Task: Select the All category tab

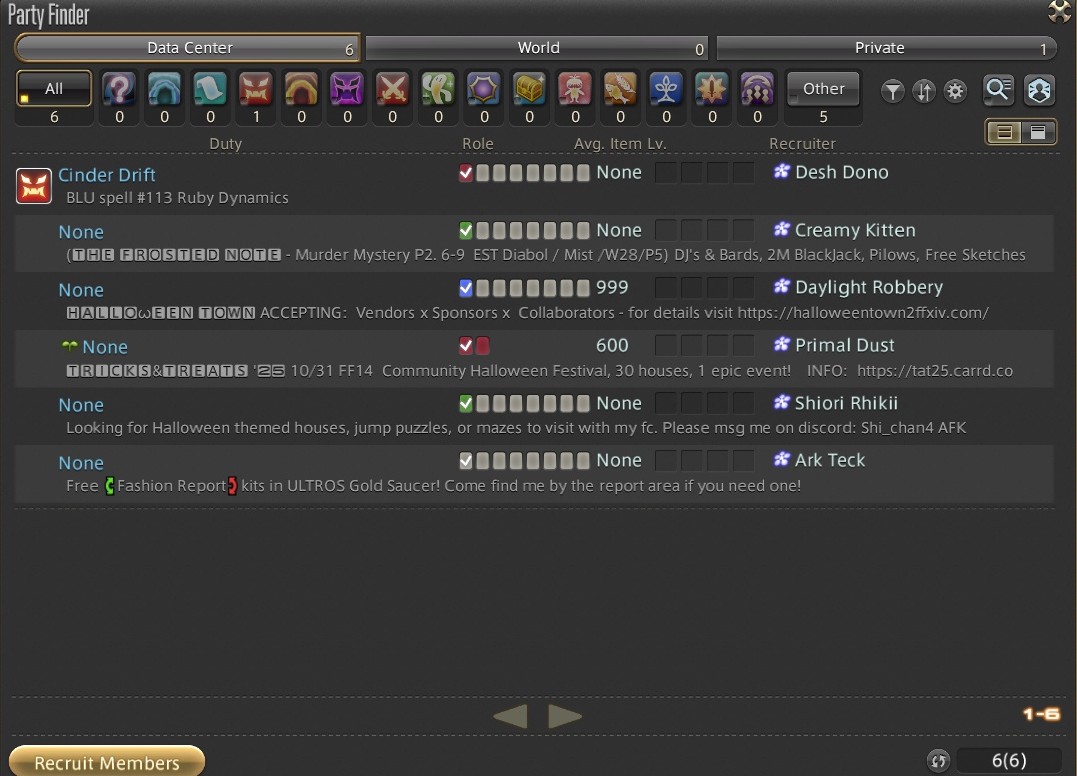Action: click(54, 89)
